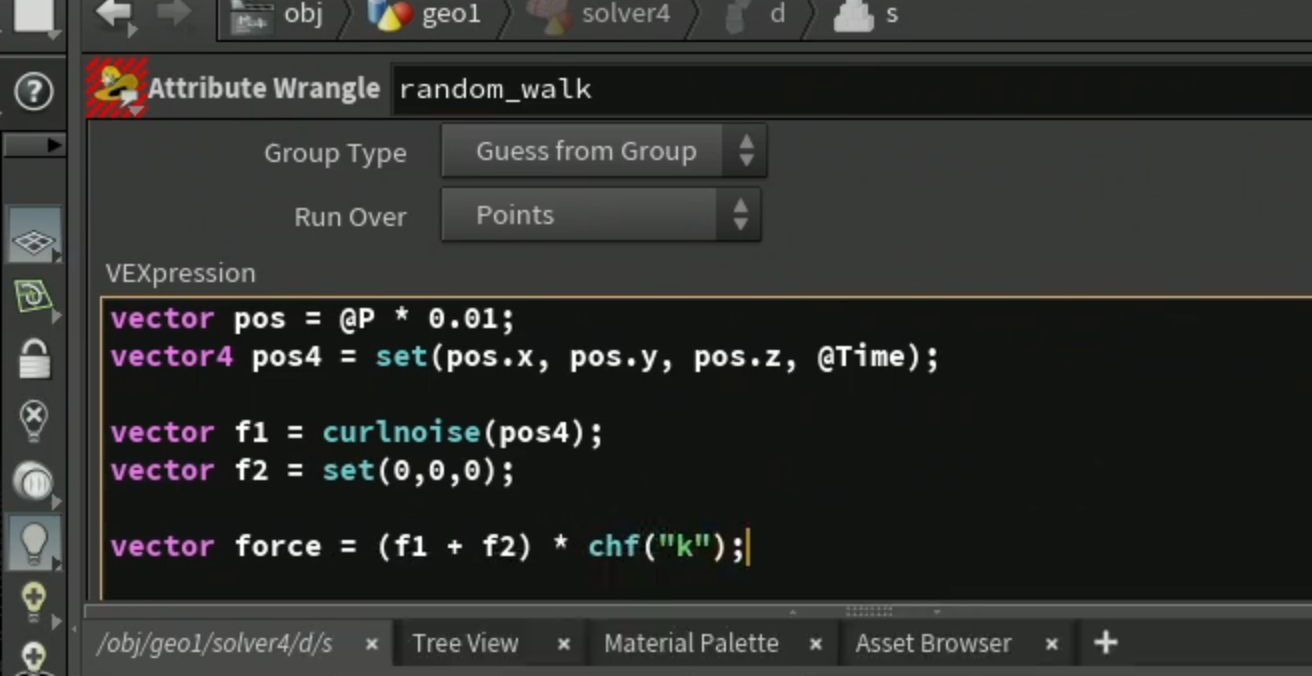Switch to the Tree View tab

465,643
